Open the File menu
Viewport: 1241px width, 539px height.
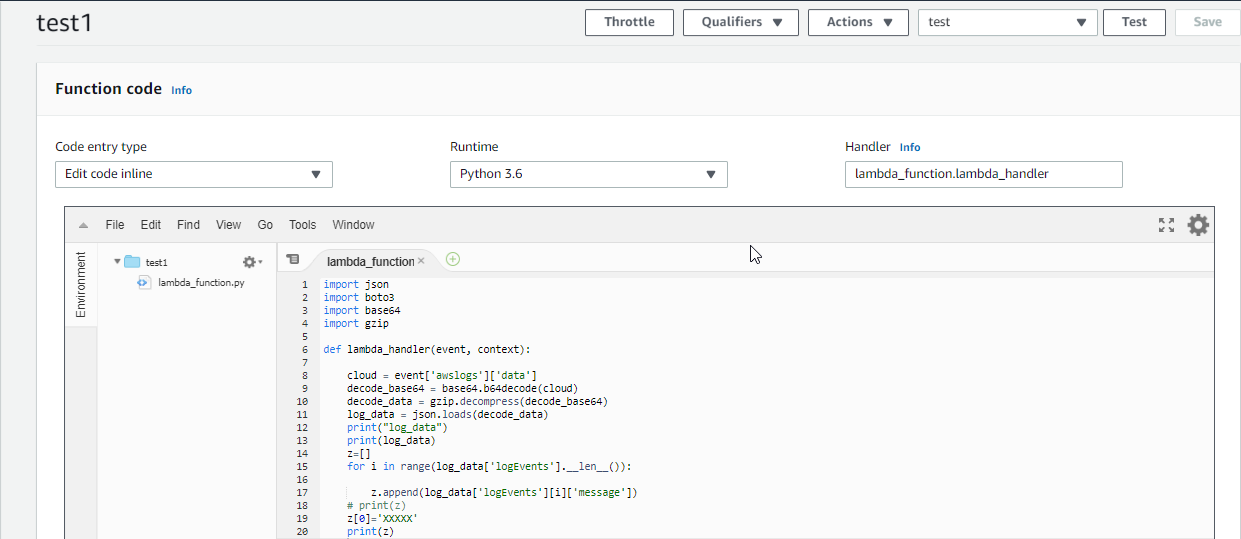pos(115,225)
